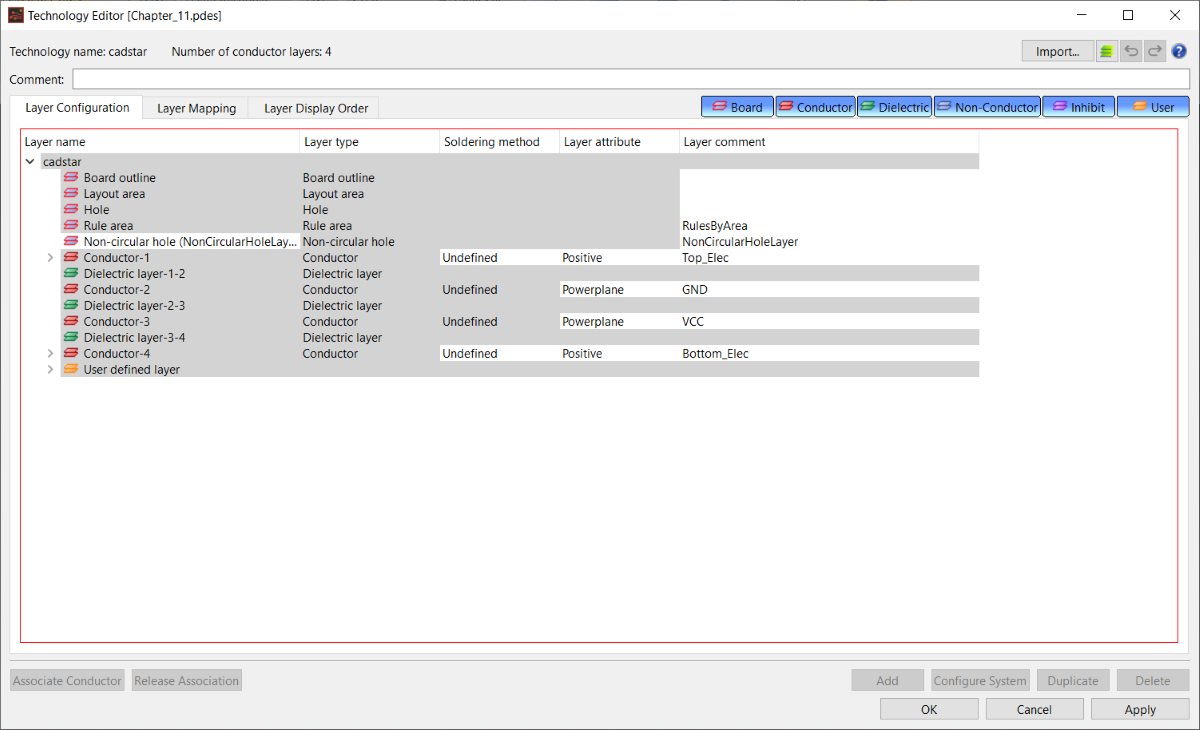Screen dimensions: 1200x730
Task: Click the Rule area layer icon
Action: tap(71, 226)
